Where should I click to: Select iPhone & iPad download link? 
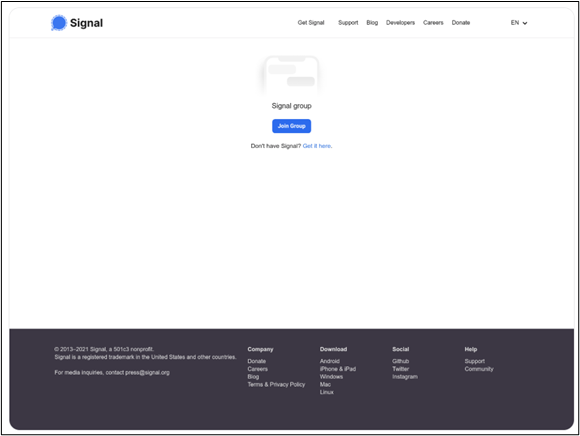tap(338, 369)
